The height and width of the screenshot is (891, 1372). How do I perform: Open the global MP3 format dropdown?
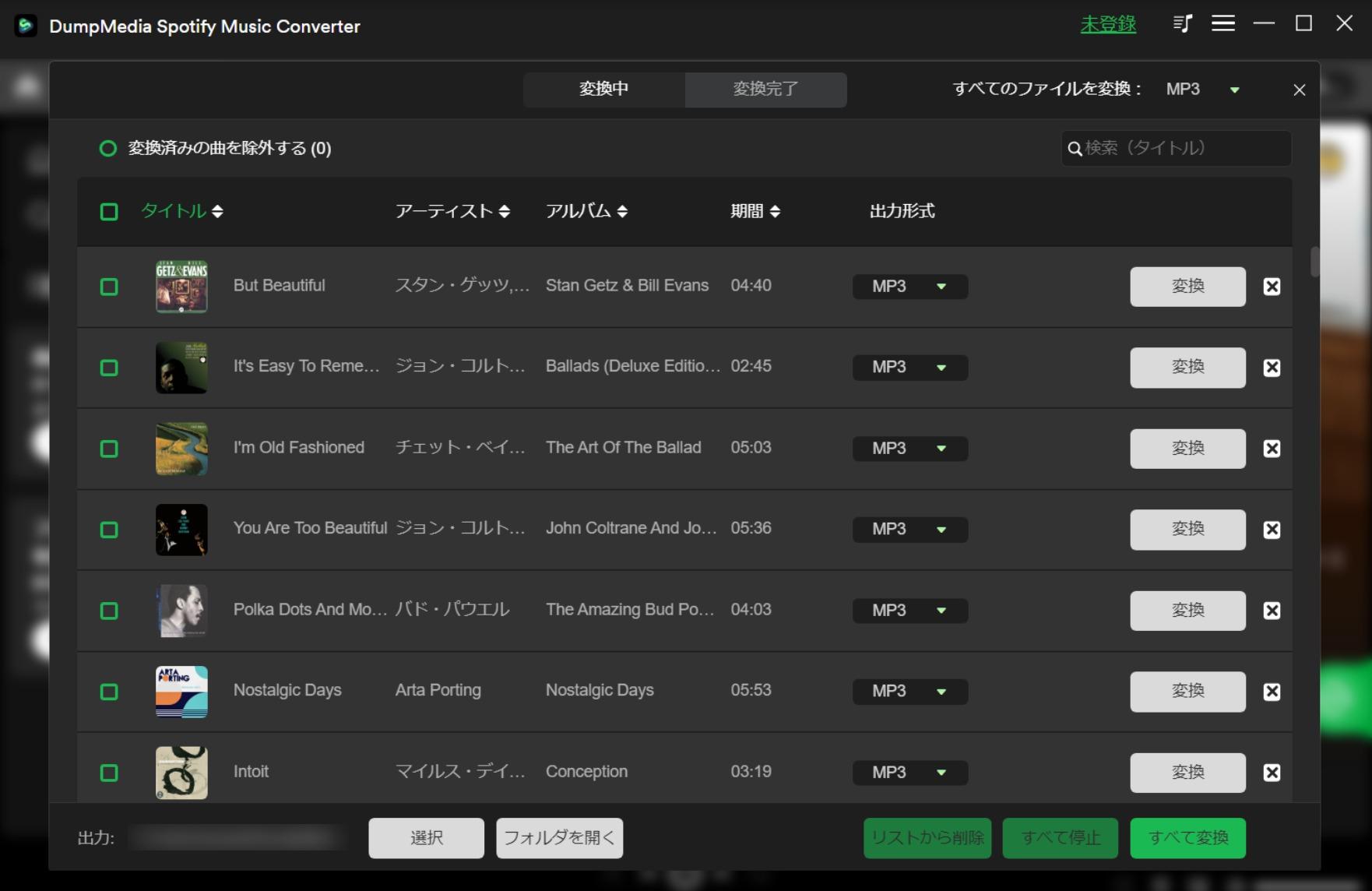point(1203,90)
